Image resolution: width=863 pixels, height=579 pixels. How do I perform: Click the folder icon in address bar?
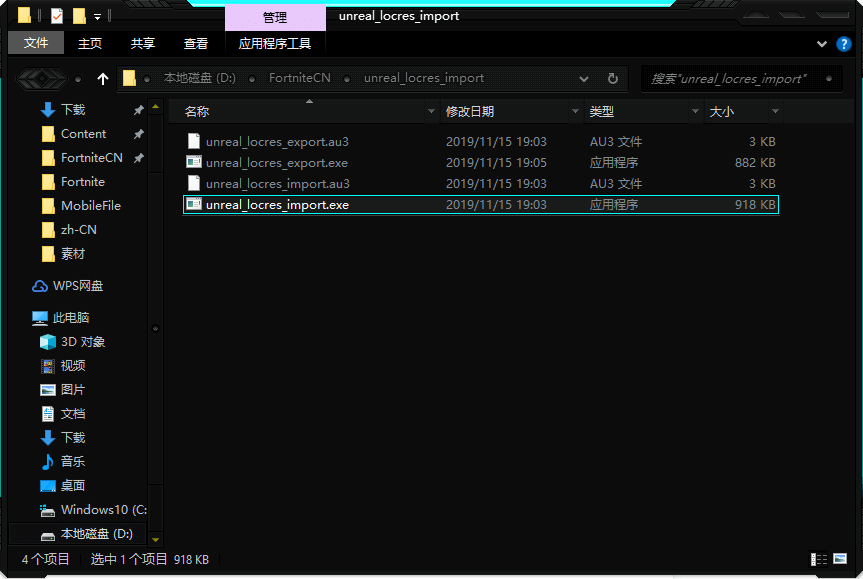[129, 78]
